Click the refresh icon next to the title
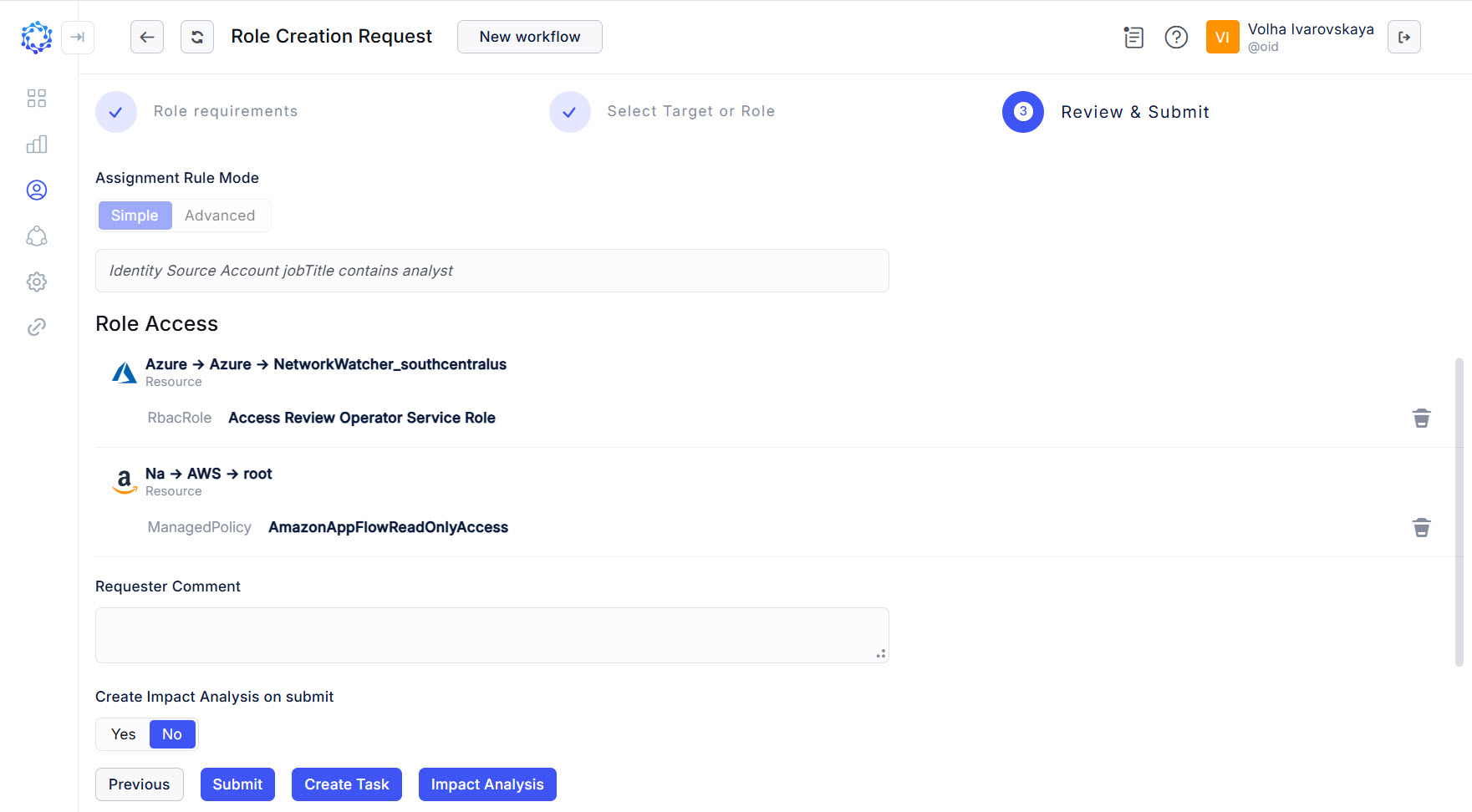 pos(197,37)
